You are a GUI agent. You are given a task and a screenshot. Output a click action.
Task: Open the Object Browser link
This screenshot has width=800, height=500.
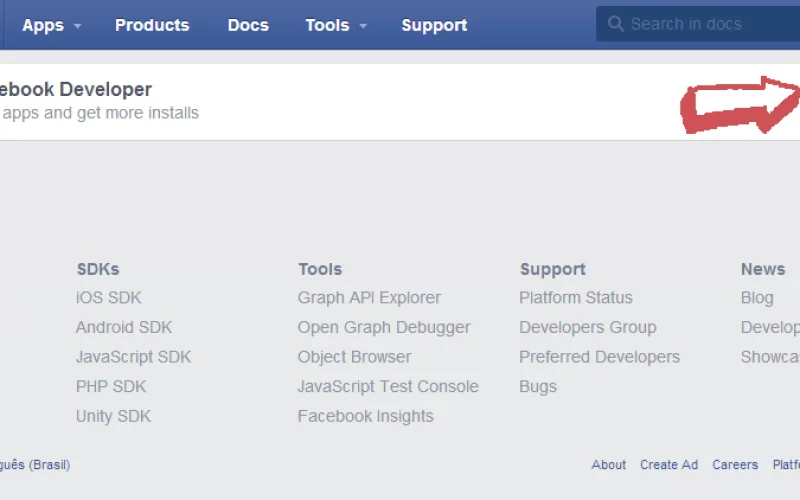coord(355,357)
